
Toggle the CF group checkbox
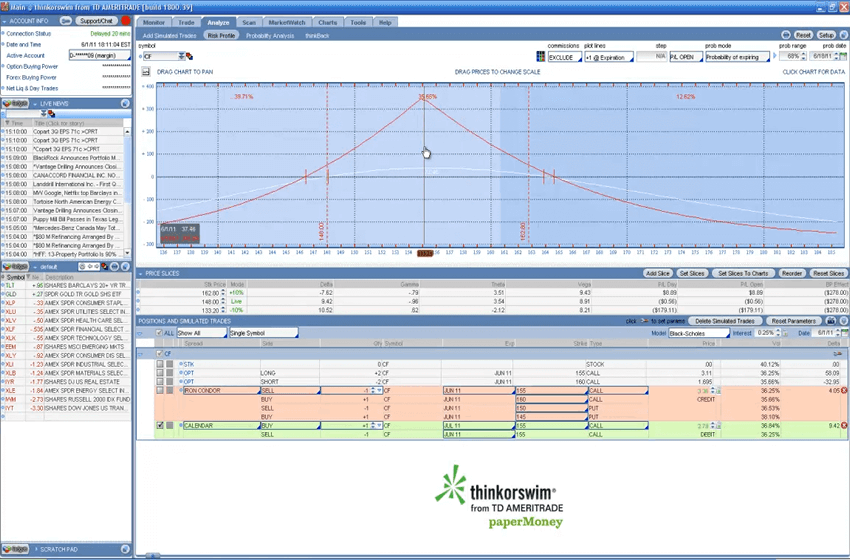coord(159,353)
